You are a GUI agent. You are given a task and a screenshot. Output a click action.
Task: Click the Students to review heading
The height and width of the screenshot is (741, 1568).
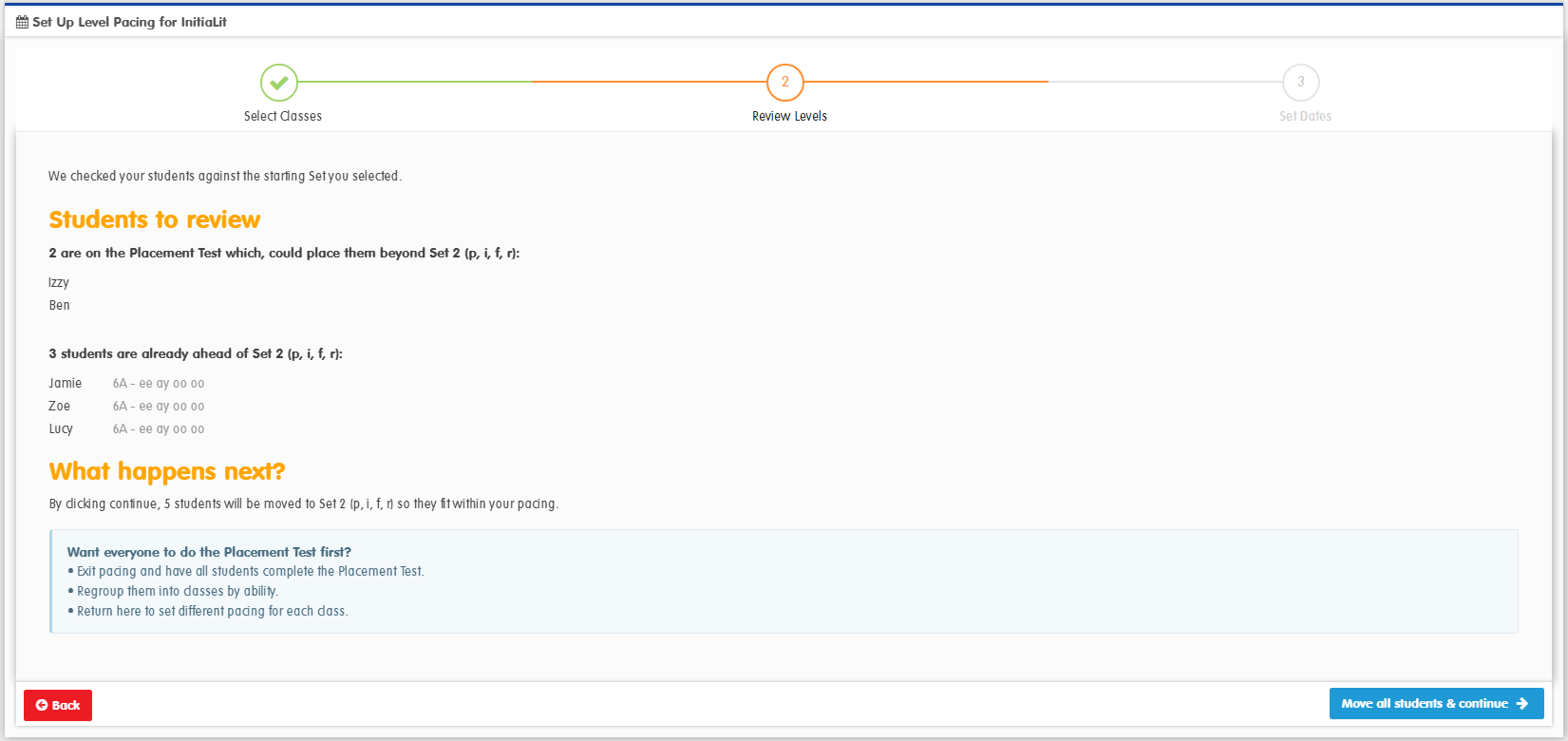(155, 219)
